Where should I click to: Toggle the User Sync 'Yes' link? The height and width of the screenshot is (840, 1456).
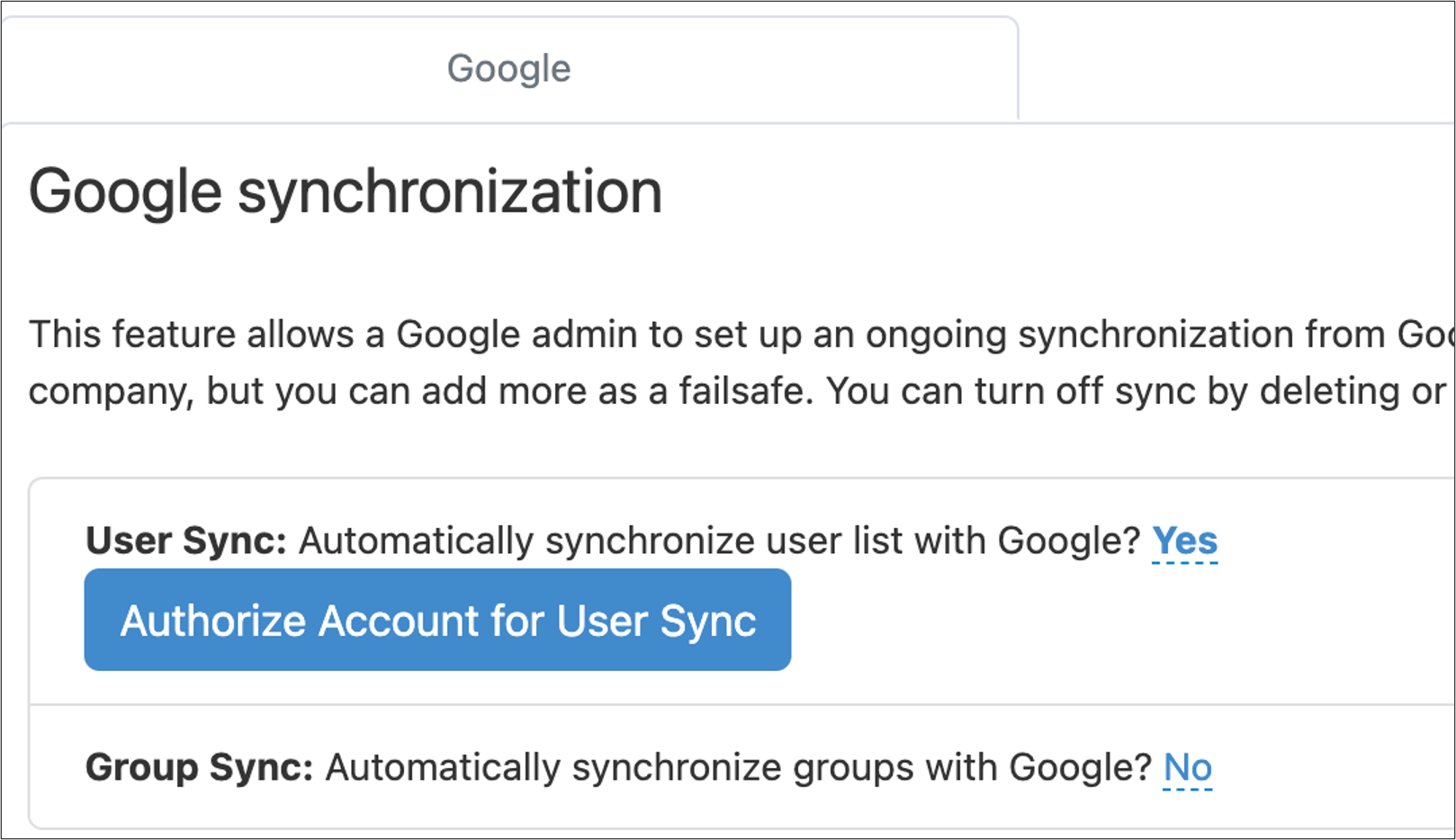coord(1184,541)
